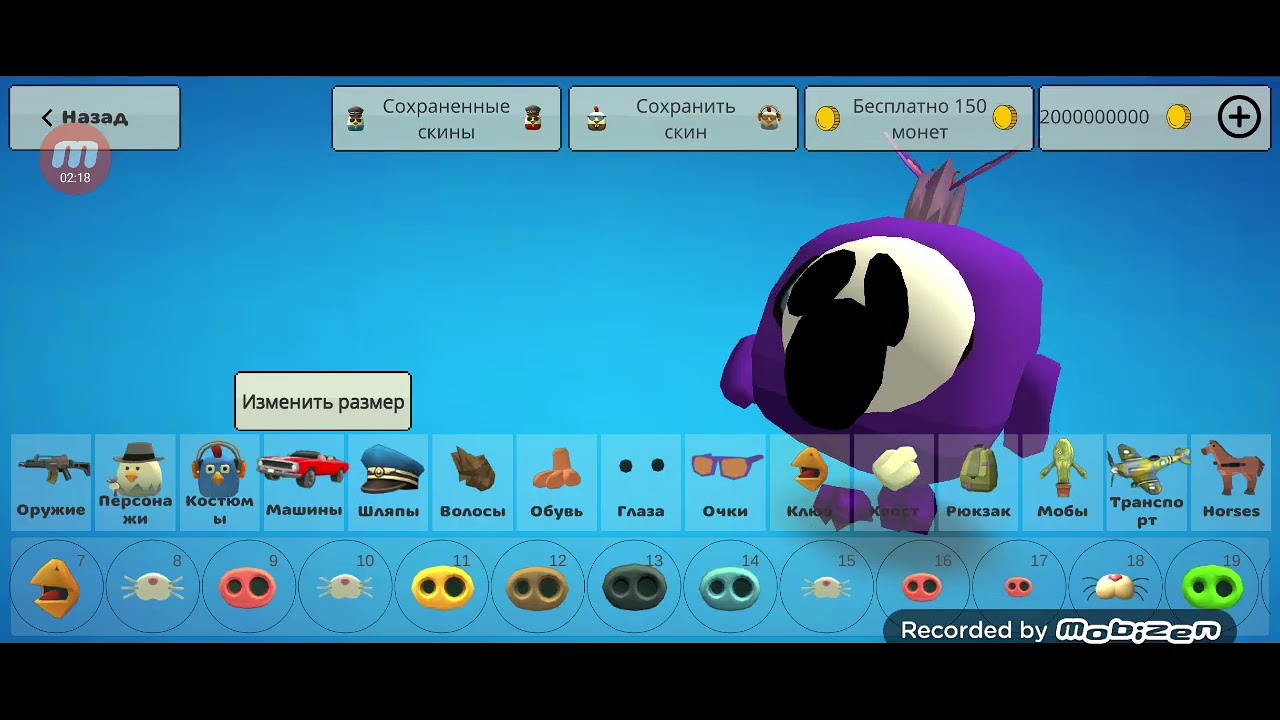Click Сохранить скин to save skin
The height and width of the screenshot is (720, 1280).
(683, 118)
